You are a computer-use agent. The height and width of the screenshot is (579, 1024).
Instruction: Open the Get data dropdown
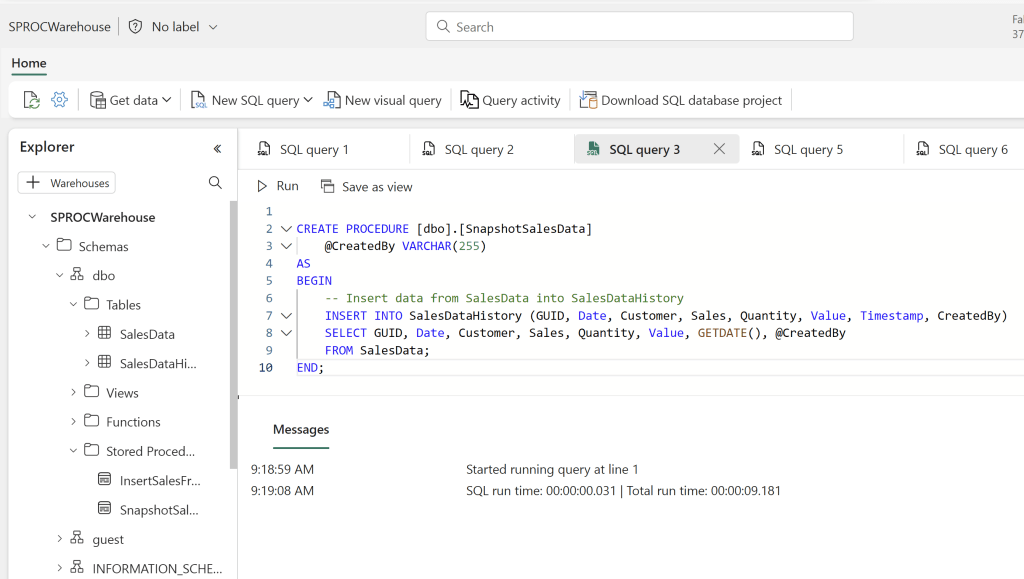pyautogui.click(x=131, y=100)
